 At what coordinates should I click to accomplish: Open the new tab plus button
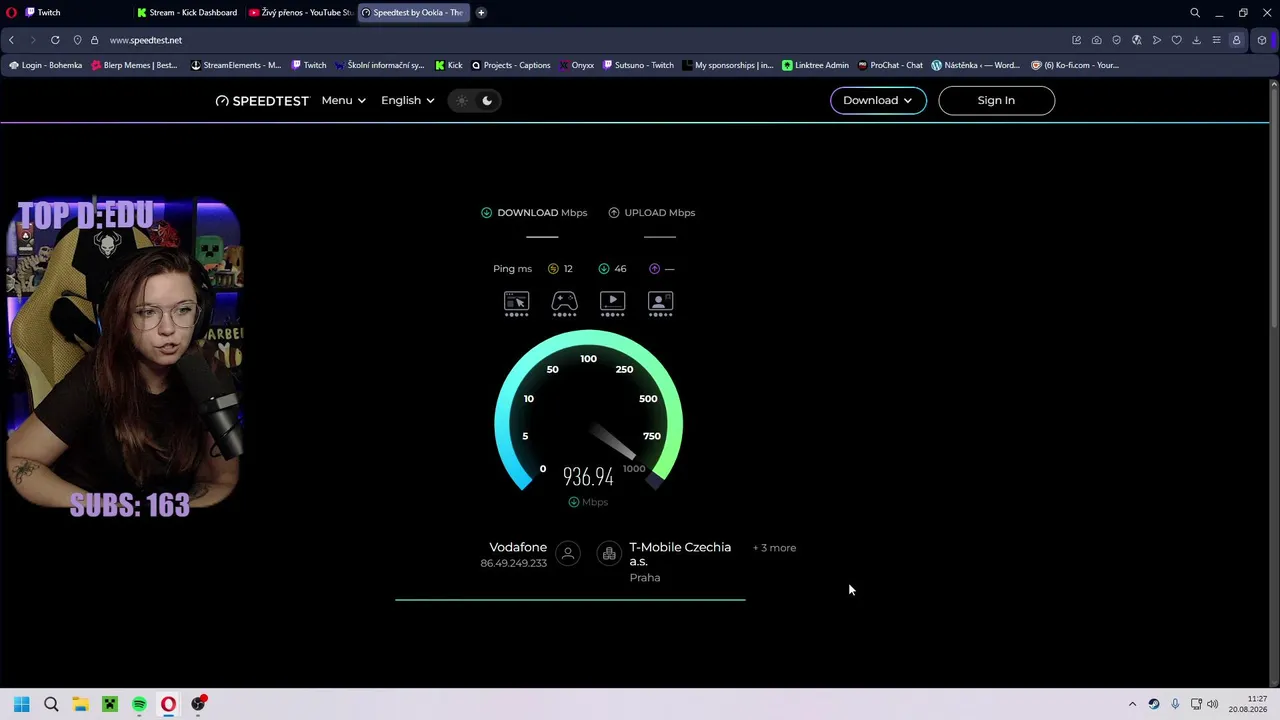[481, 12]
